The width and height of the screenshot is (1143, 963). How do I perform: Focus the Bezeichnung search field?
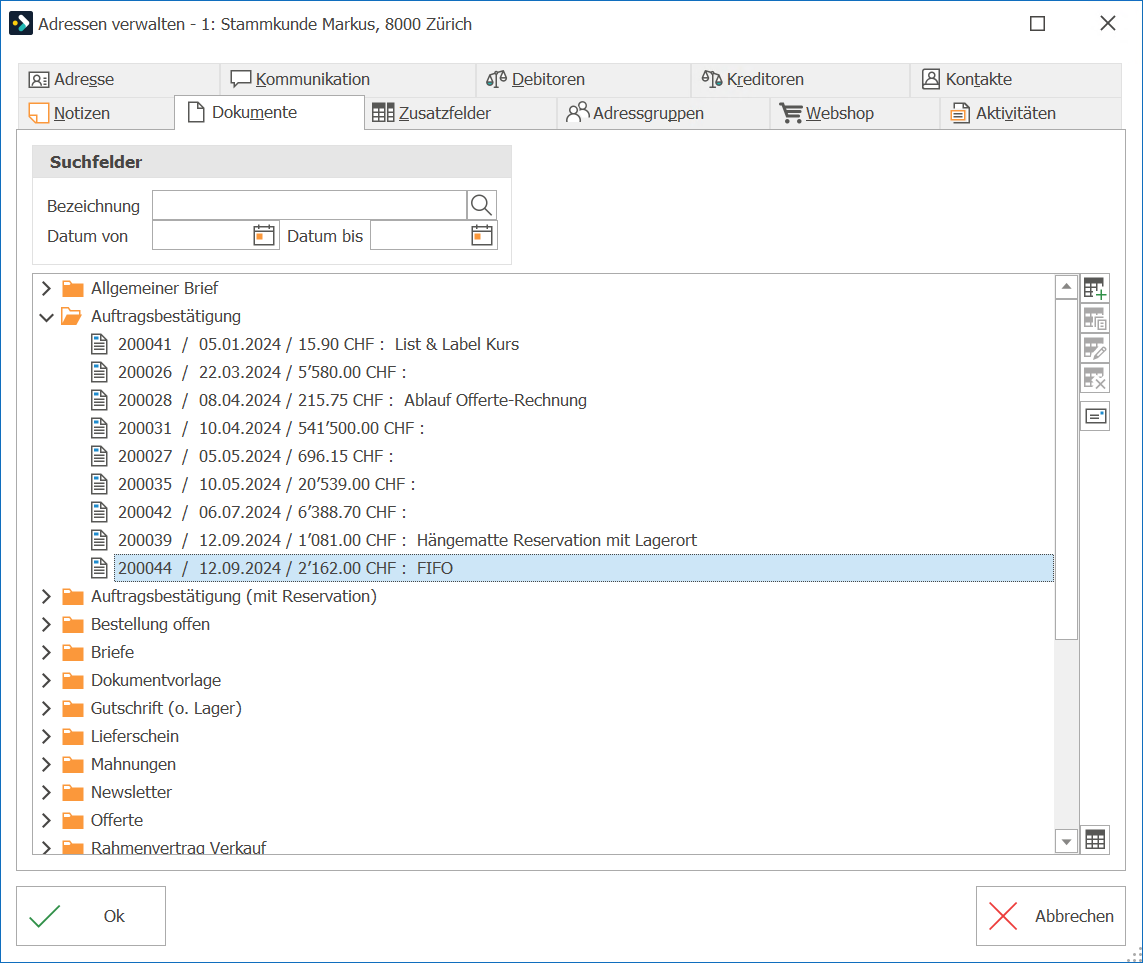[x=309, y=206]
